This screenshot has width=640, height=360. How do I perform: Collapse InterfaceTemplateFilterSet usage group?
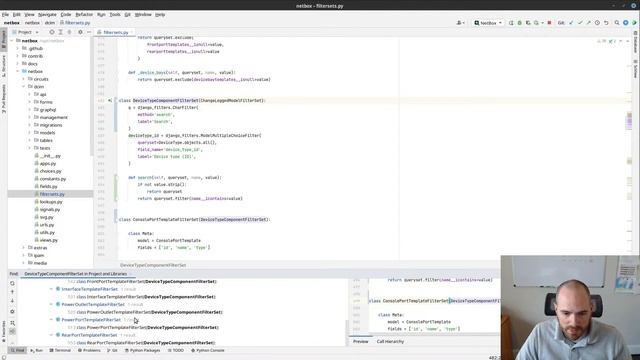[51, 289]
